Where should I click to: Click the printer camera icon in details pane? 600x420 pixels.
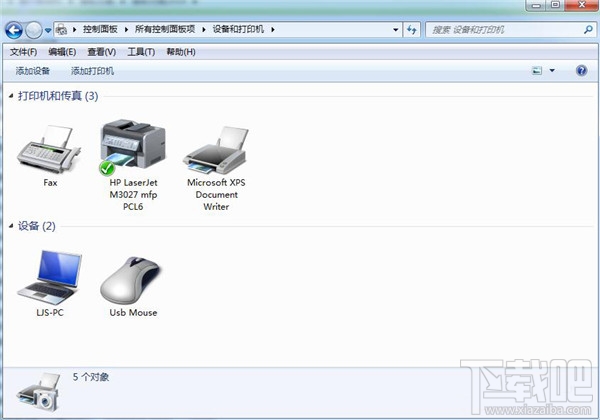[39, 392]
